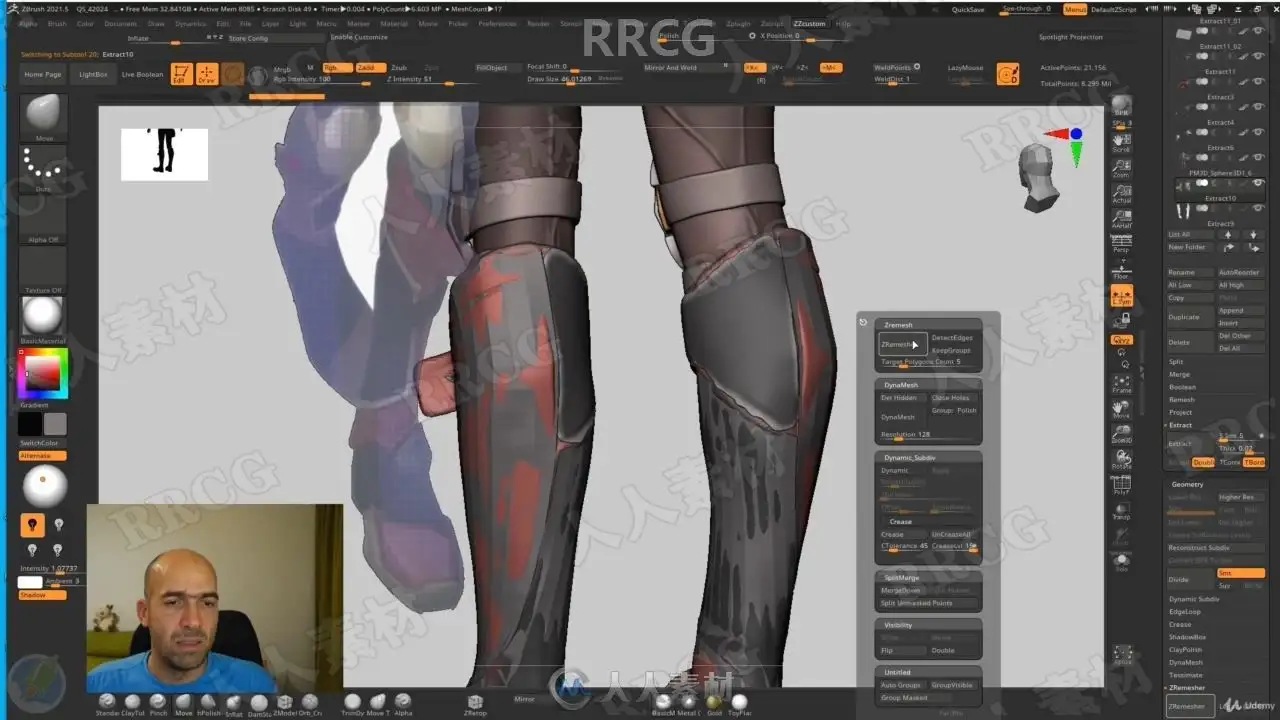Activate the Edit mode icon
This screenshot has height=720, width=1280.
(x=181, y=74)
